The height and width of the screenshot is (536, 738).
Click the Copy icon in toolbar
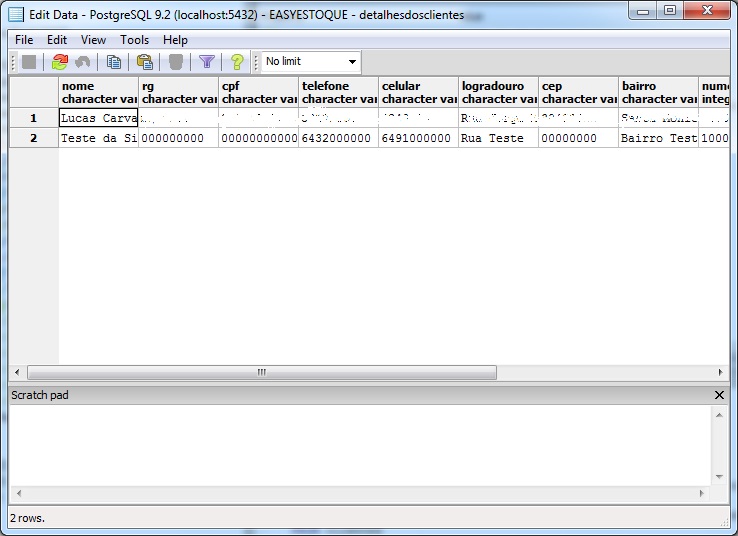point(114,62)
